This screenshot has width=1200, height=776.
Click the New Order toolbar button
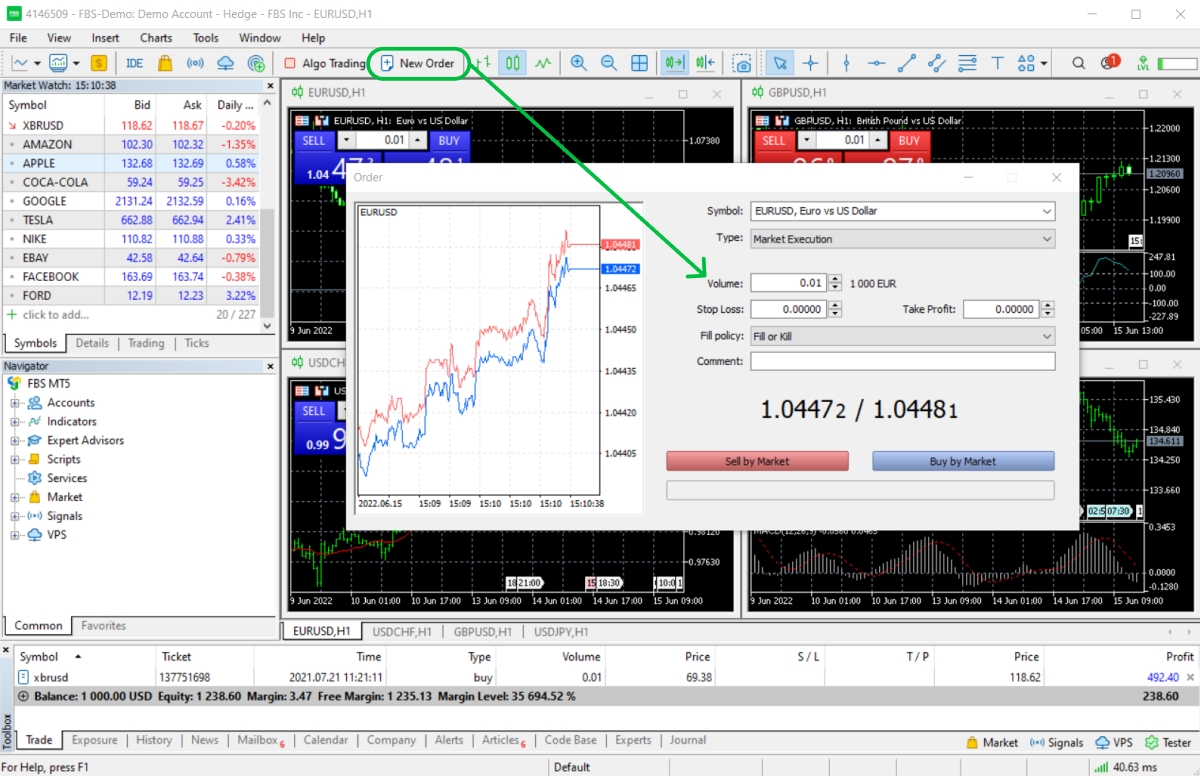coord(417,63)
